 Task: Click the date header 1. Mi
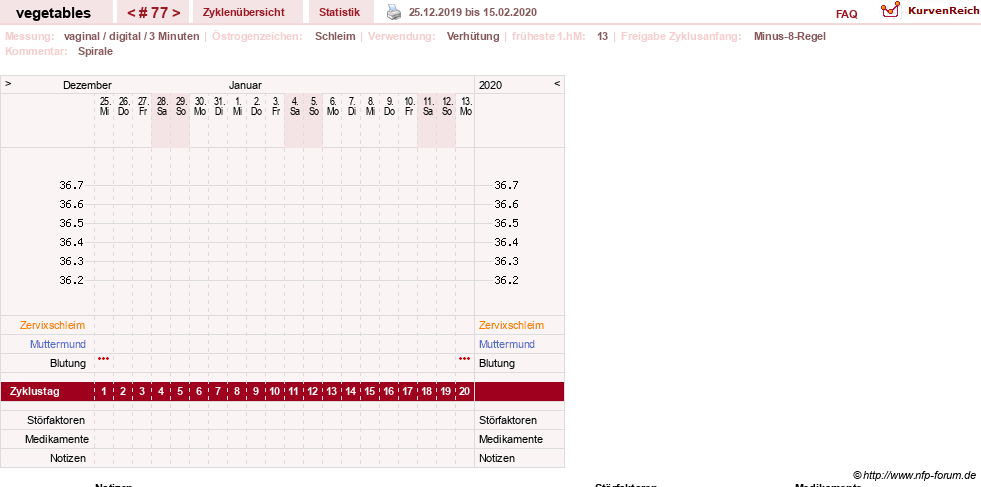point(237,106)
